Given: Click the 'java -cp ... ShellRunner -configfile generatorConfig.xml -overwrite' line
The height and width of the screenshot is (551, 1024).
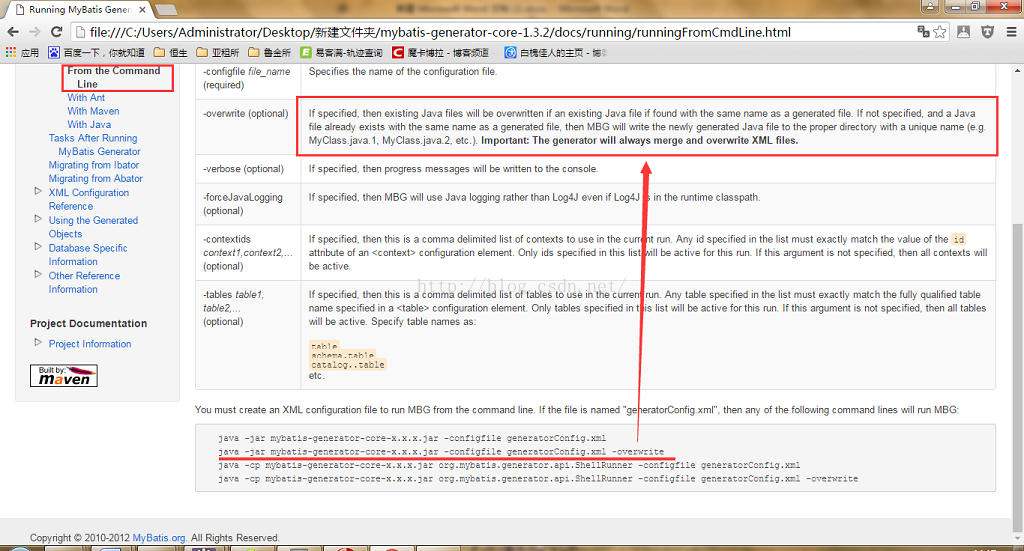Looking at the screenshot, I should point(538,479).
